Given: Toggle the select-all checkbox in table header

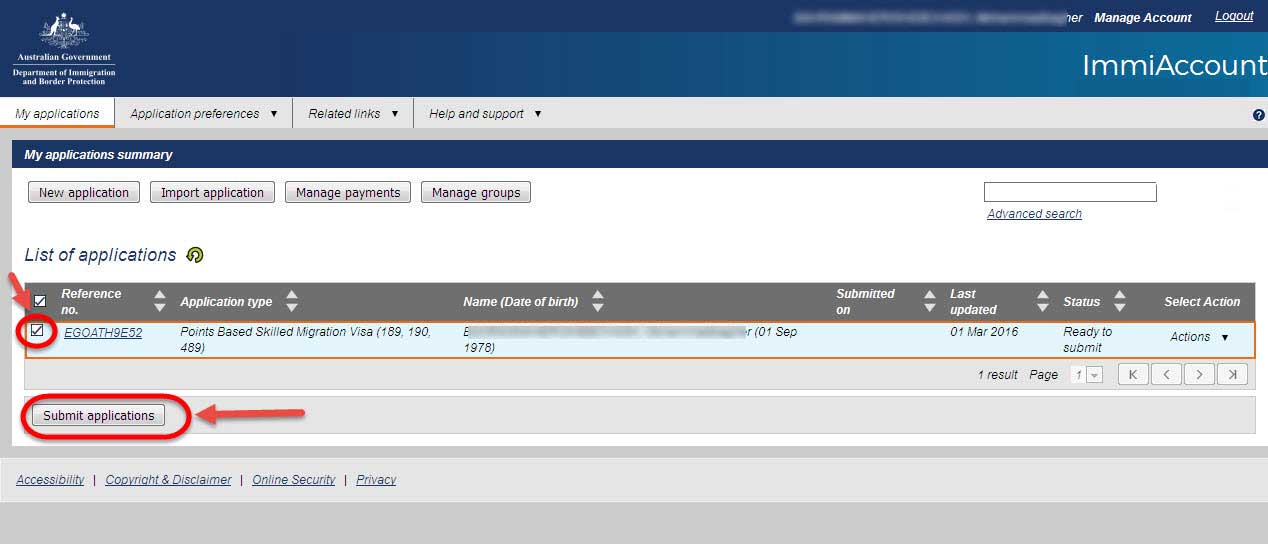Looking at the screenshot, I should [40, 301].
